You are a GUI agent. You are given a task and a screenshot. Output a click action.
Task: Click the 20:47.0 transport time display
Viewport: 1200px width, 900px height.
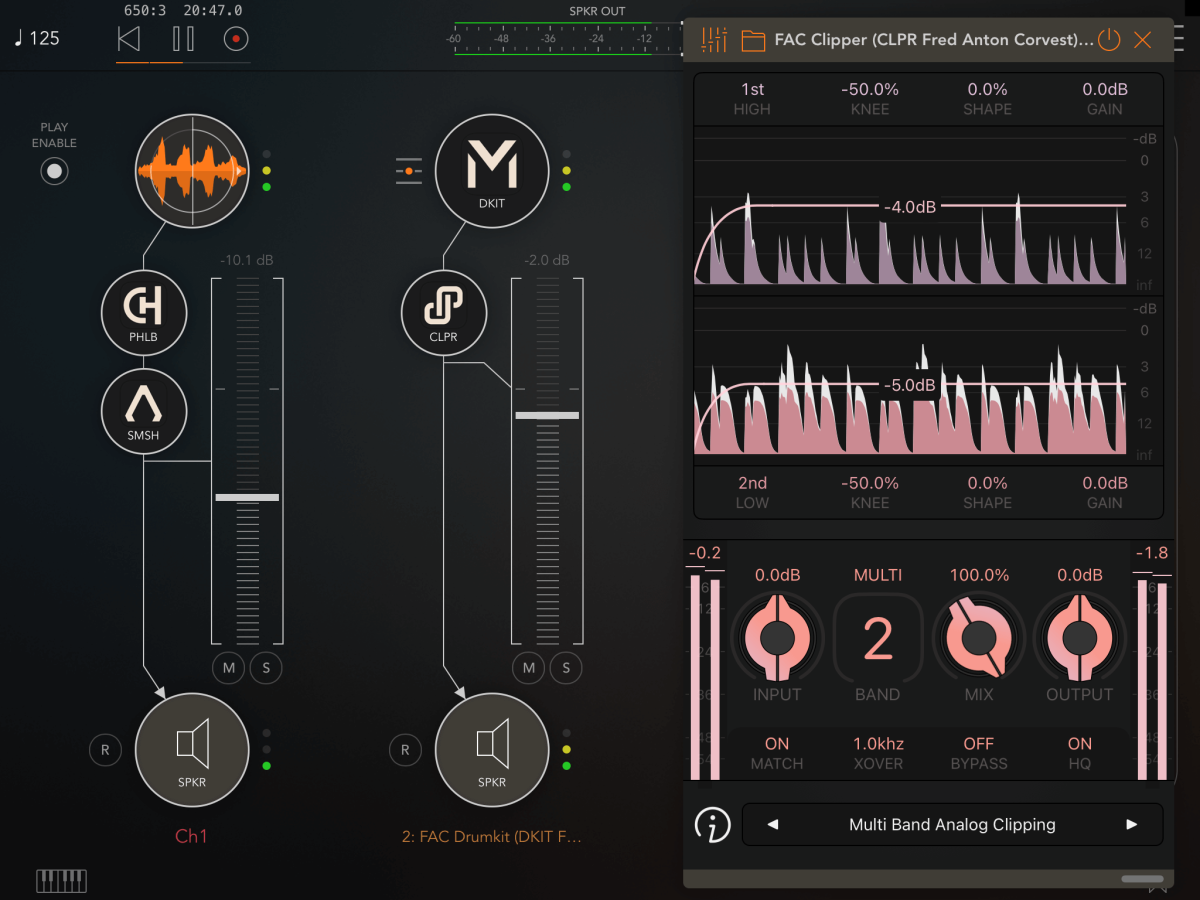pos(213,10)
